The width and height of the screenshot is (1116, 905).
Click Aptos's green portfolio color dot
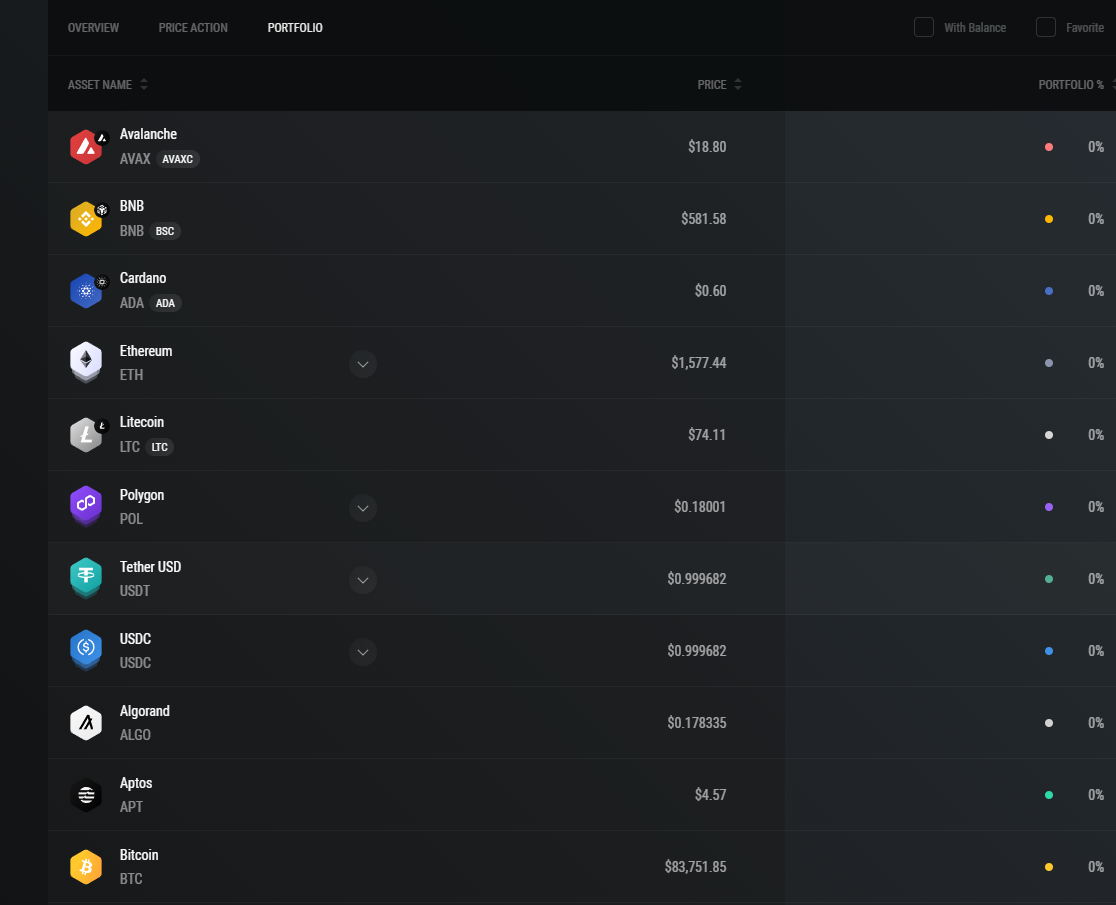pos(1048,795)
